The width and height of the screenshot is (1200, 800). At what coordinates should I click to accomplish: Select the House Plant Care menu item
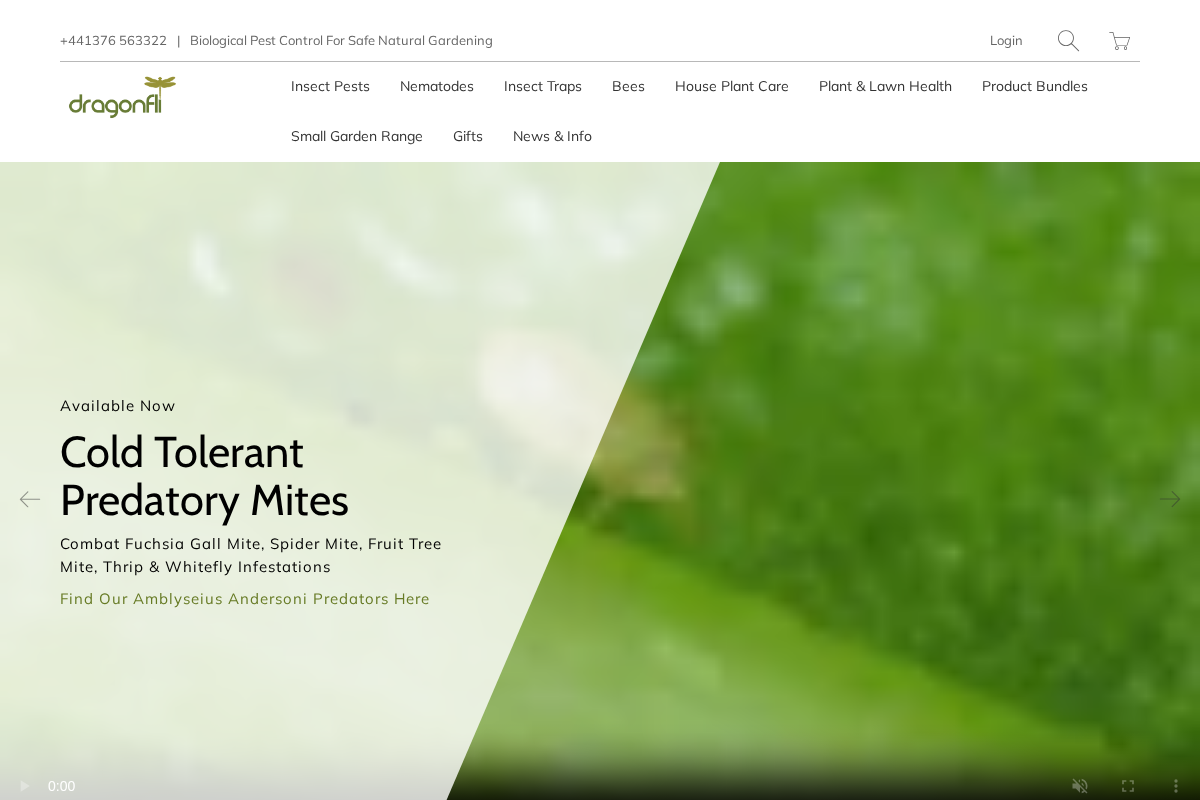coord(732,86)
